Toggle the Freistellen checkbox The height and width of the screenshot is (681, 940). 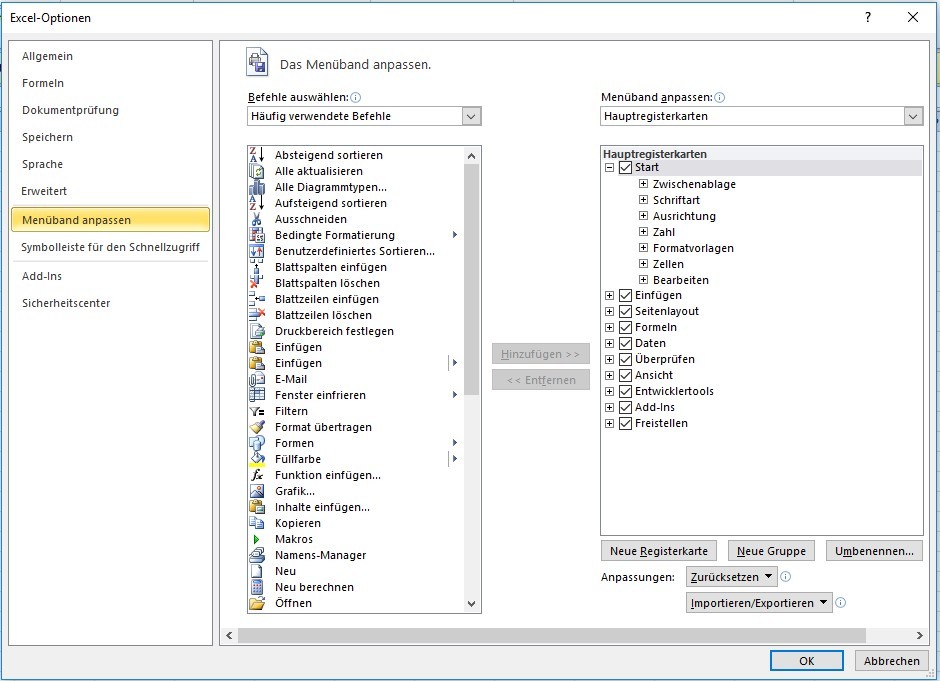(625, 423)
